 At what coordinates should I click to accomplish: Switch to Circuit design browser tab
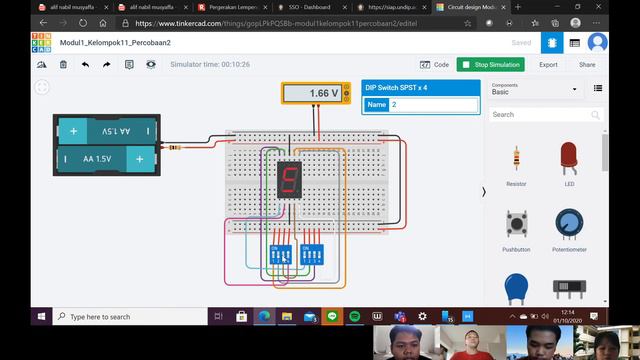[470, 7]
